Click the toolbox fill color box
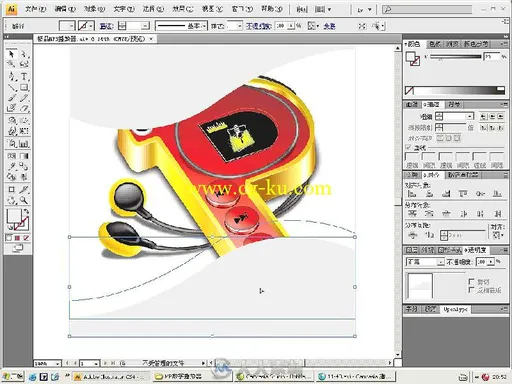Viewport: 512px width, 384px height. (14, 216)
